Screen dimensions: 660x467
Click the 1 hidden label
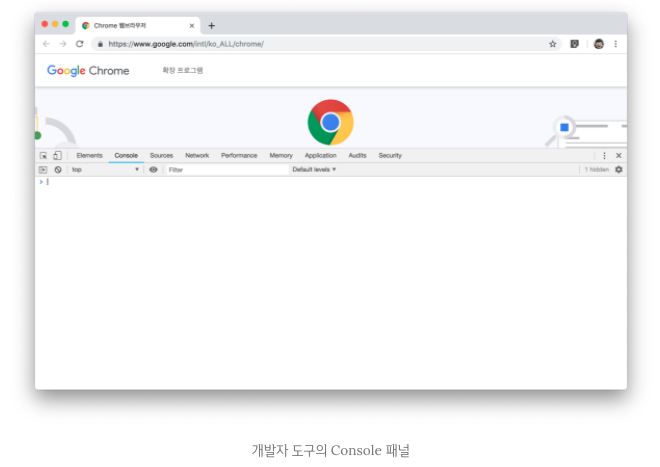596,169
